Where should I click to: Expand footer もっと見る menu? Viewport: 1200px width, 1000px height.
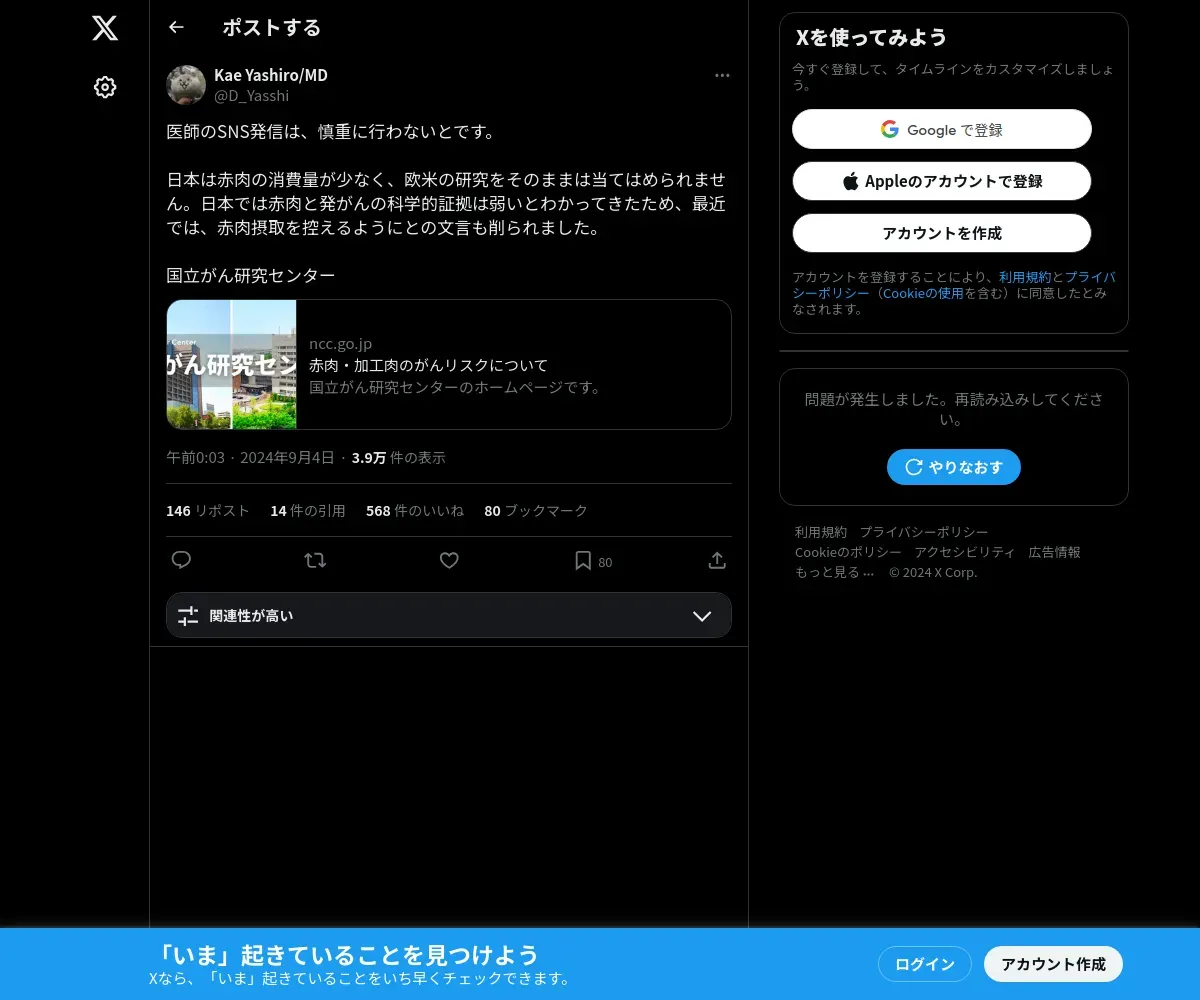point(835,572)
